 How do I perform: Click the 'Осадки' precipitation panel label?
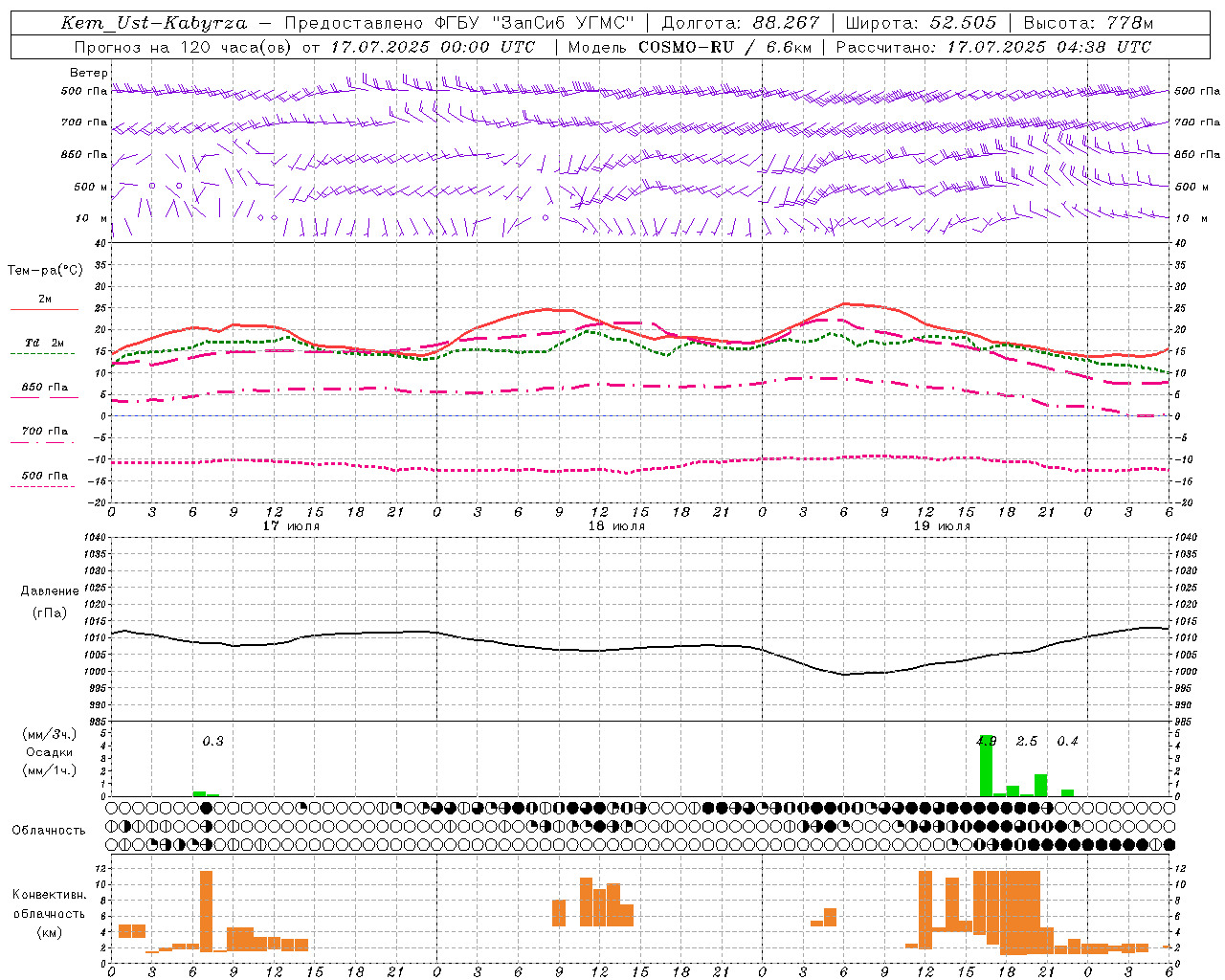pos(50,752)
